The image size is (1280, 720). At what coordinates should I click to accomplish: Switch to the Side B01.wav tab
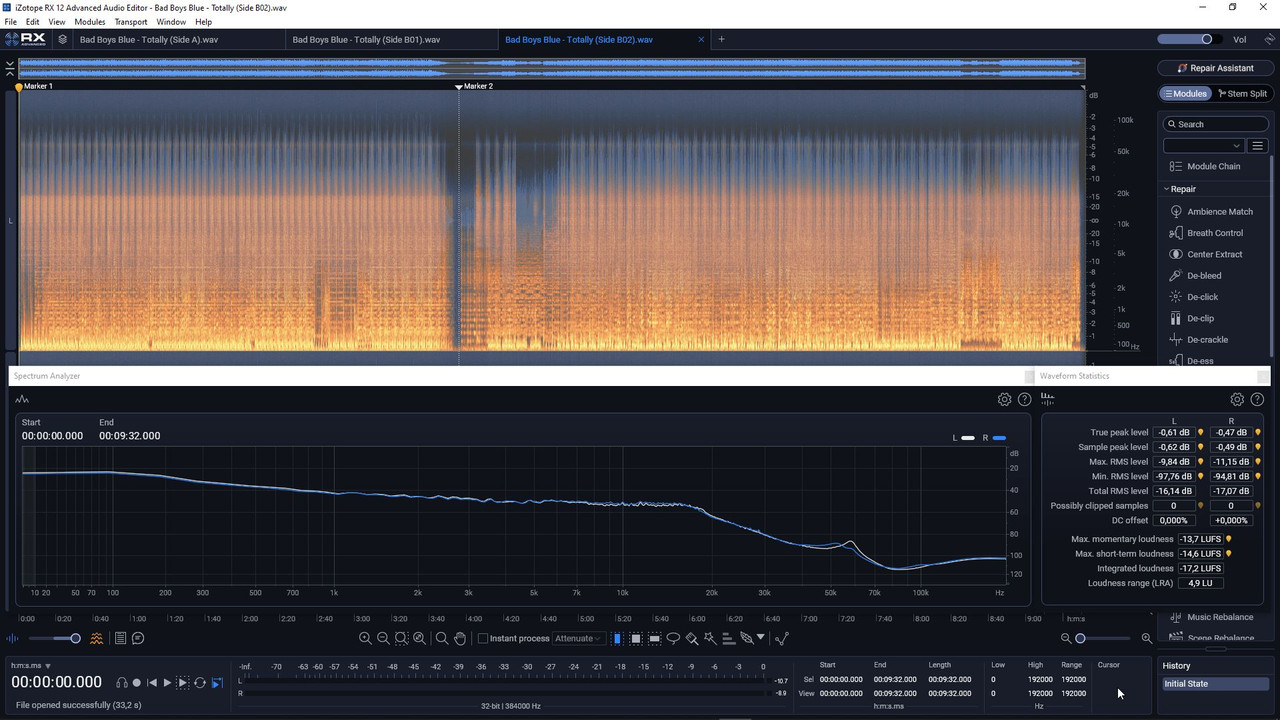coord(366,40)
